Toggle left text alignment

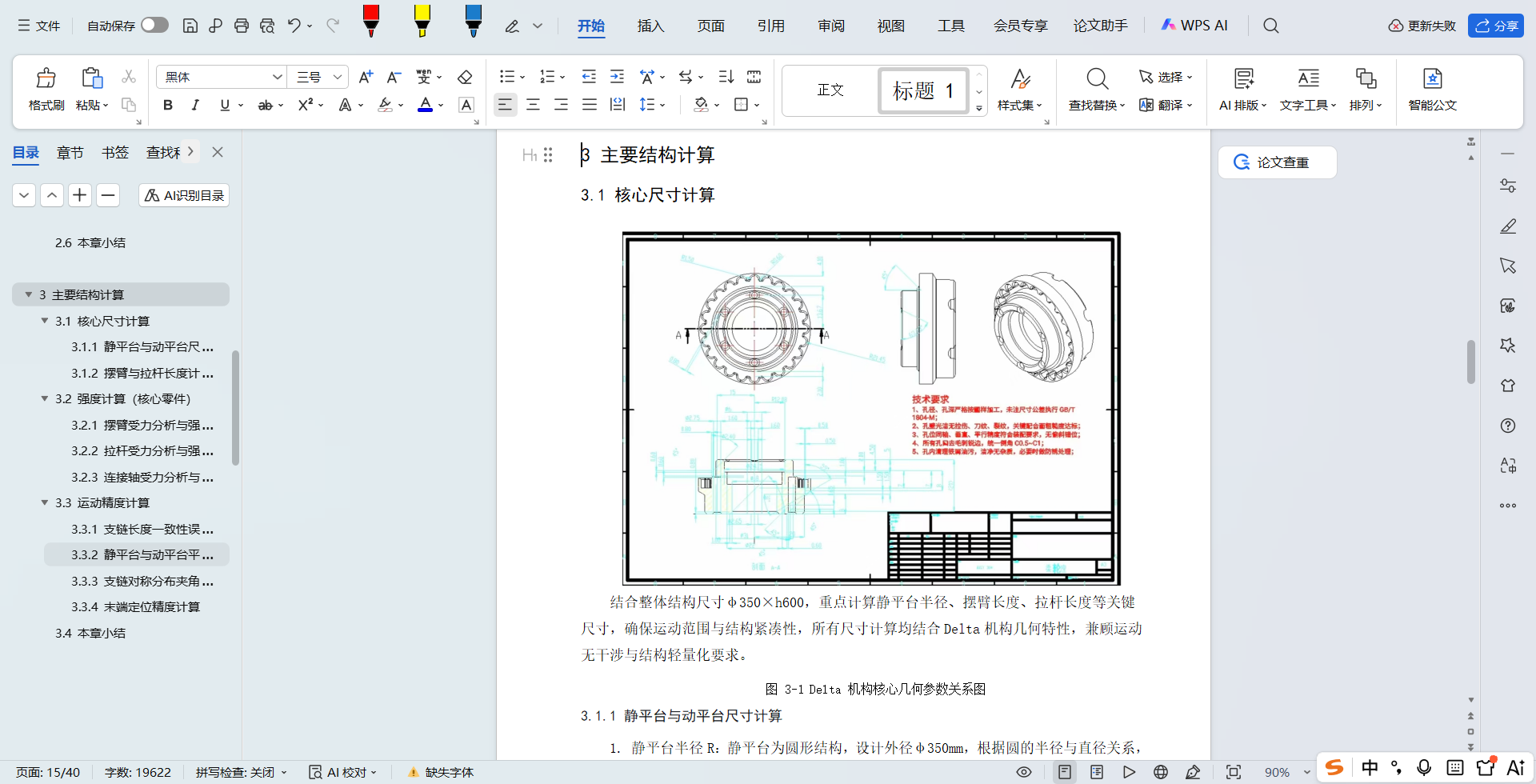505,105
